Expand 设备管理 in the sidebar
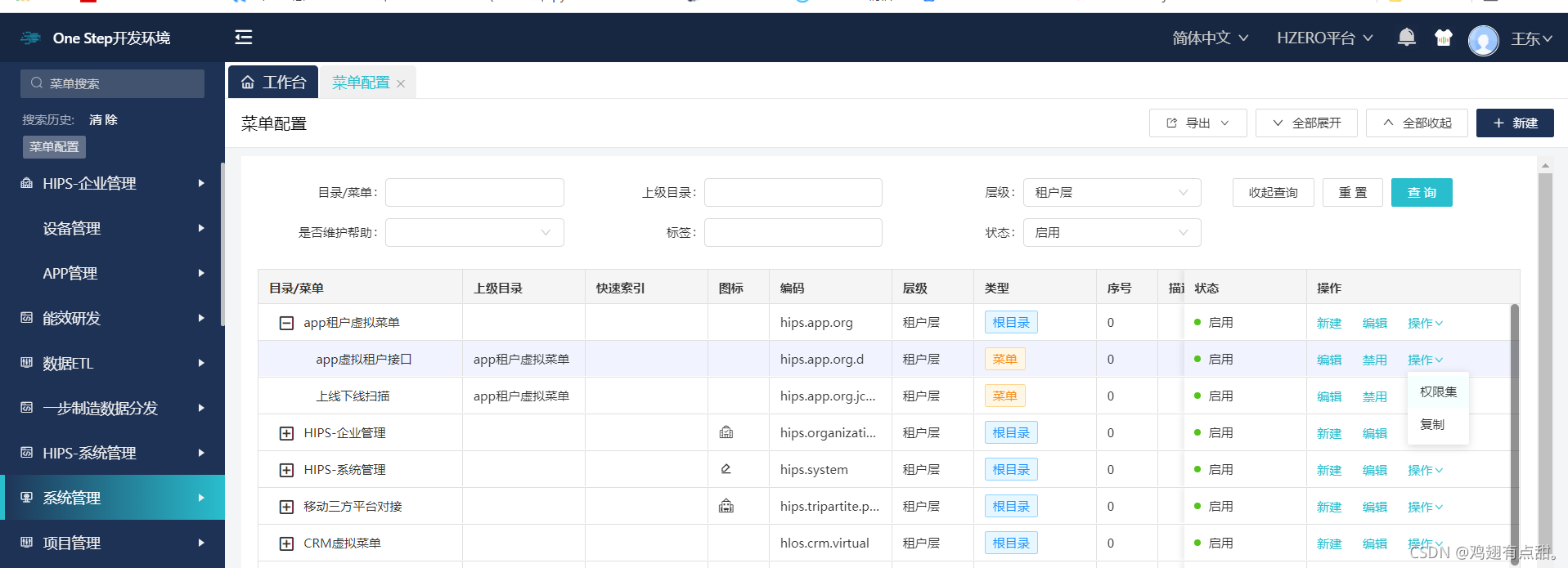This screenshot has width=1568, height=568. (112, 228)
